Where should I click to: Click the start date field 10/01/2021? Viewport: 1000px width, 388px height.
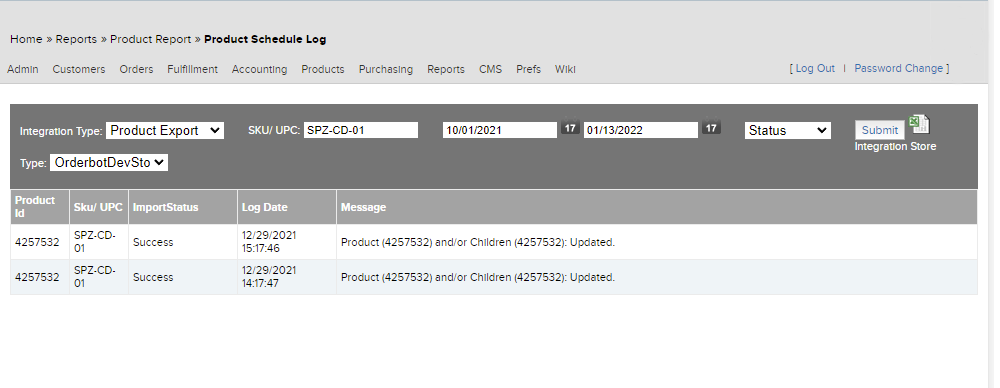pyautogui.click(x=500, y=130)
